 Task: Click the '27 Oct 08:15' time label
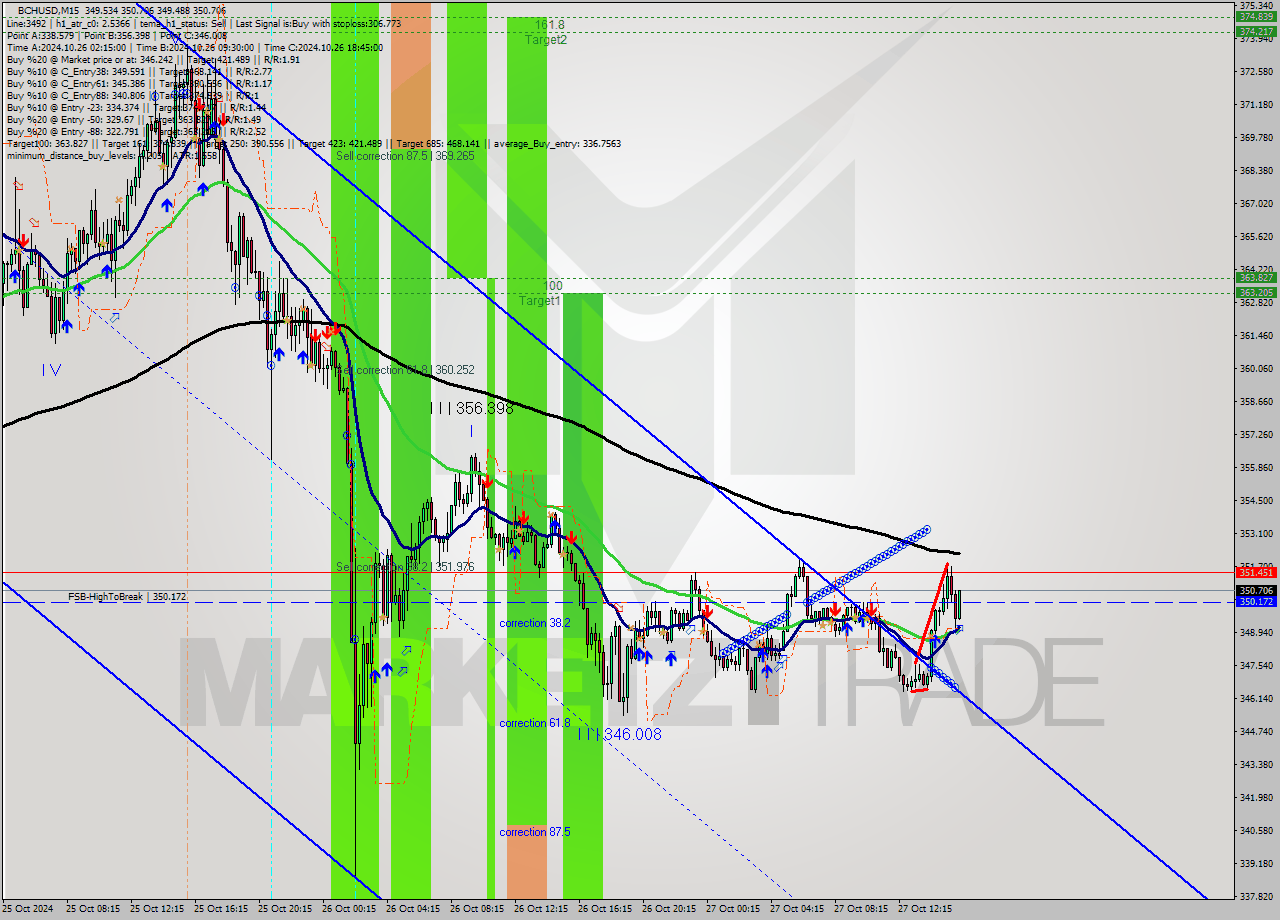[x=861, y=910]
